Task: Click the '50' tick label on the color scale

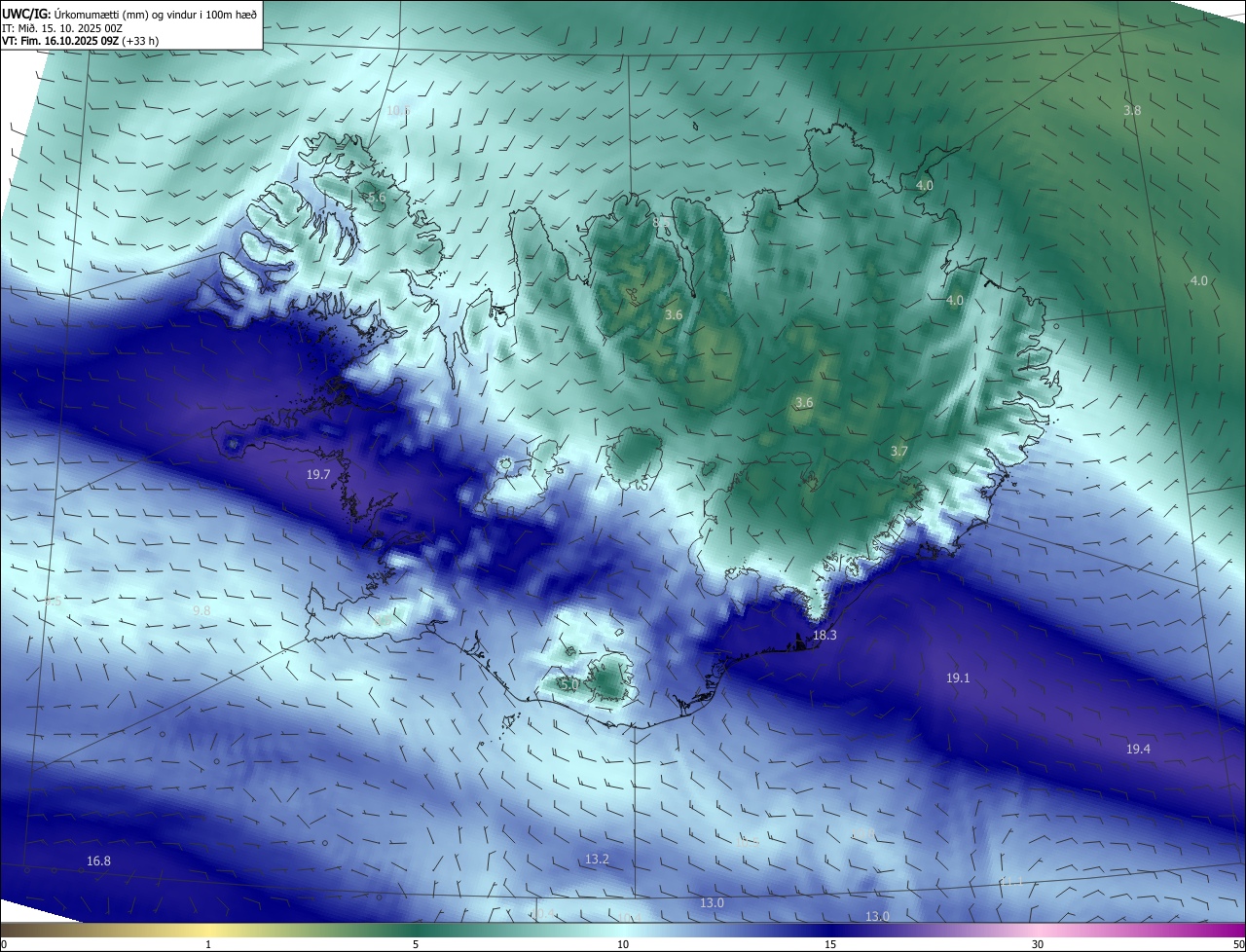Action: point(1238,944)
